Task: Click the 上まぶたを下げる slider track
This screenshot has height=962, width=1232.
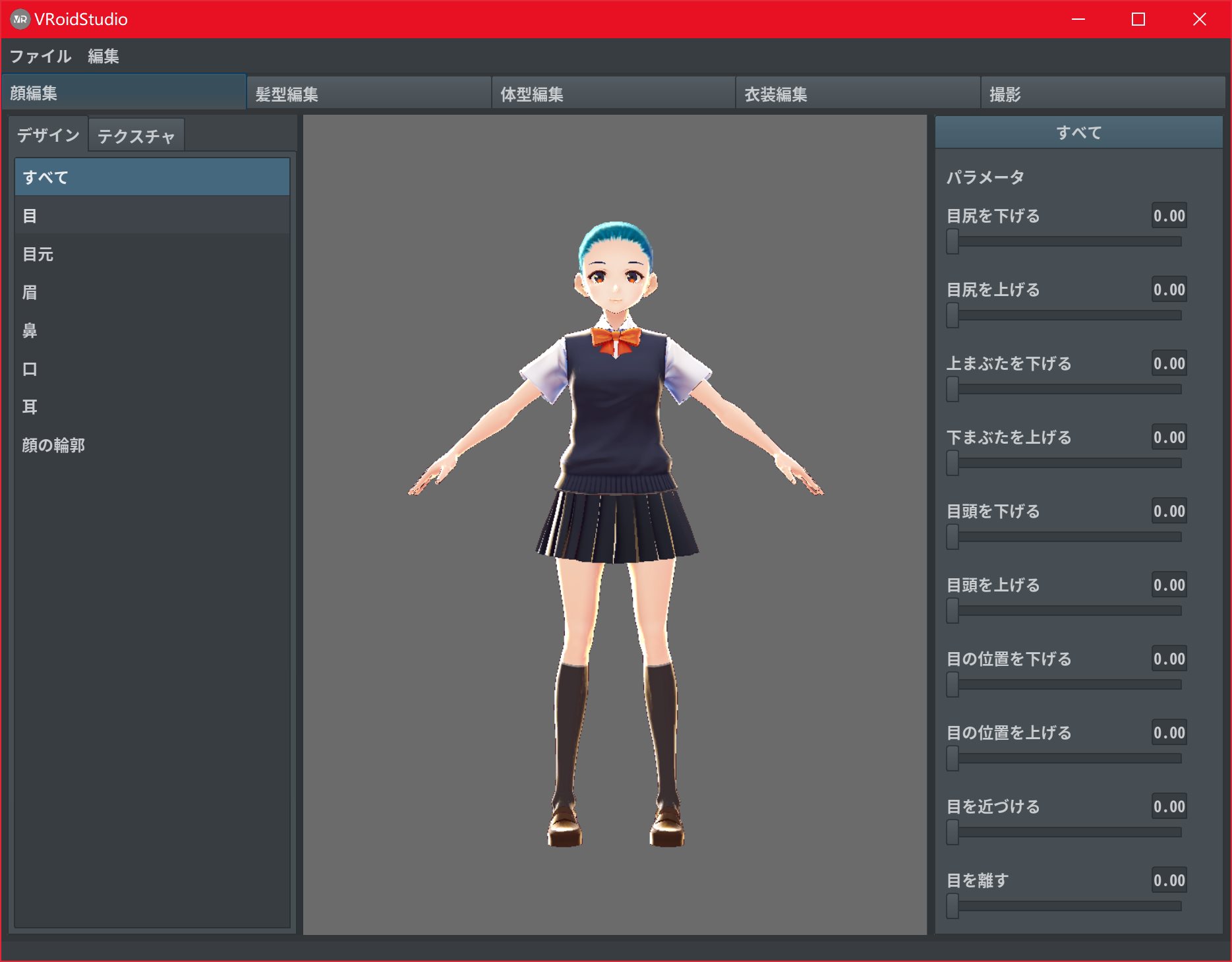Action: click(1068, 389)
